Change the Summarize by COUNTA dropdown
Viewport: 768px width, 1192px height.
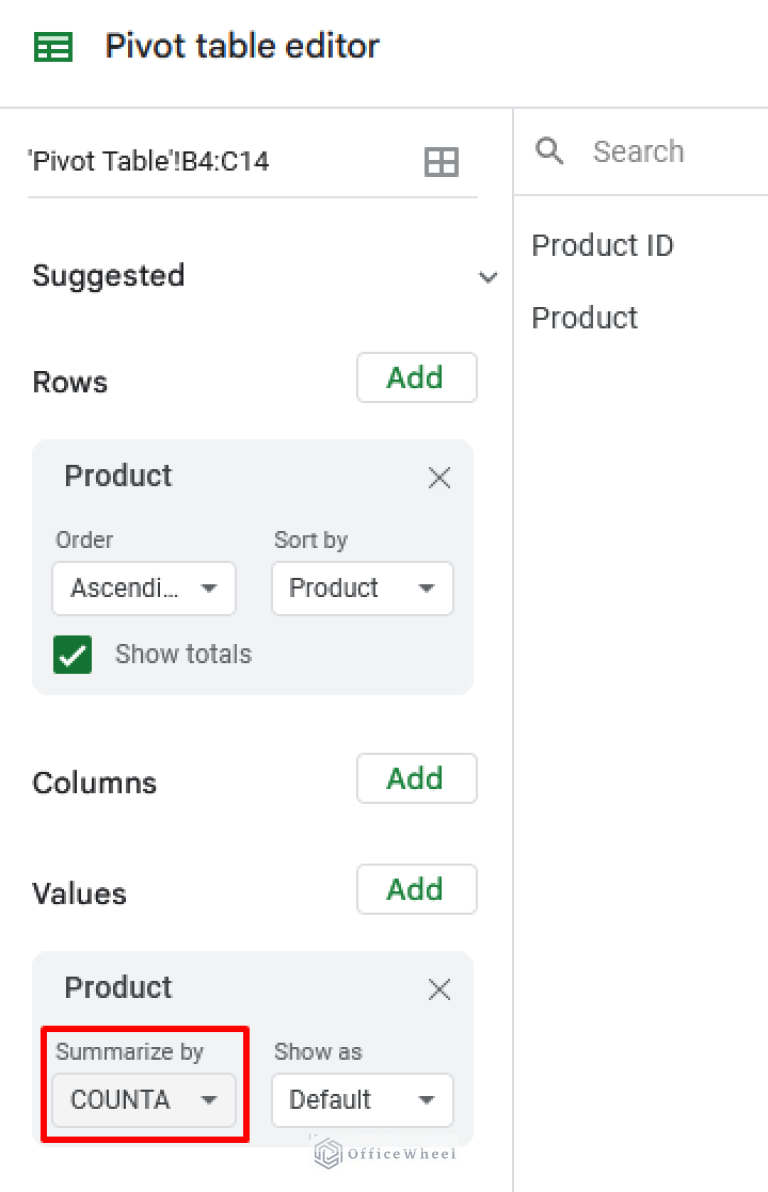coord(143,1100)
